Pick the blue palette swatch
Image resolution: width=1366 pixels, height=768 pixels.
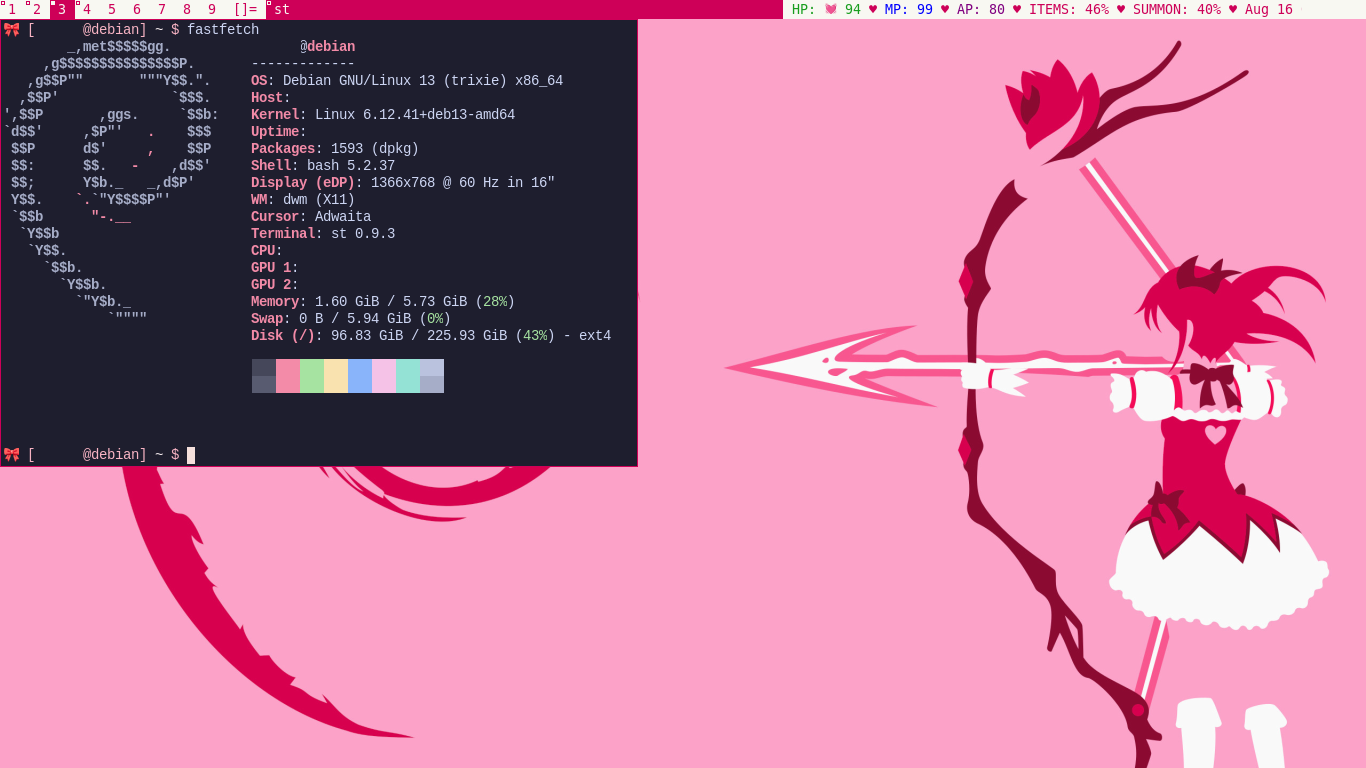[x=360, y=376]
